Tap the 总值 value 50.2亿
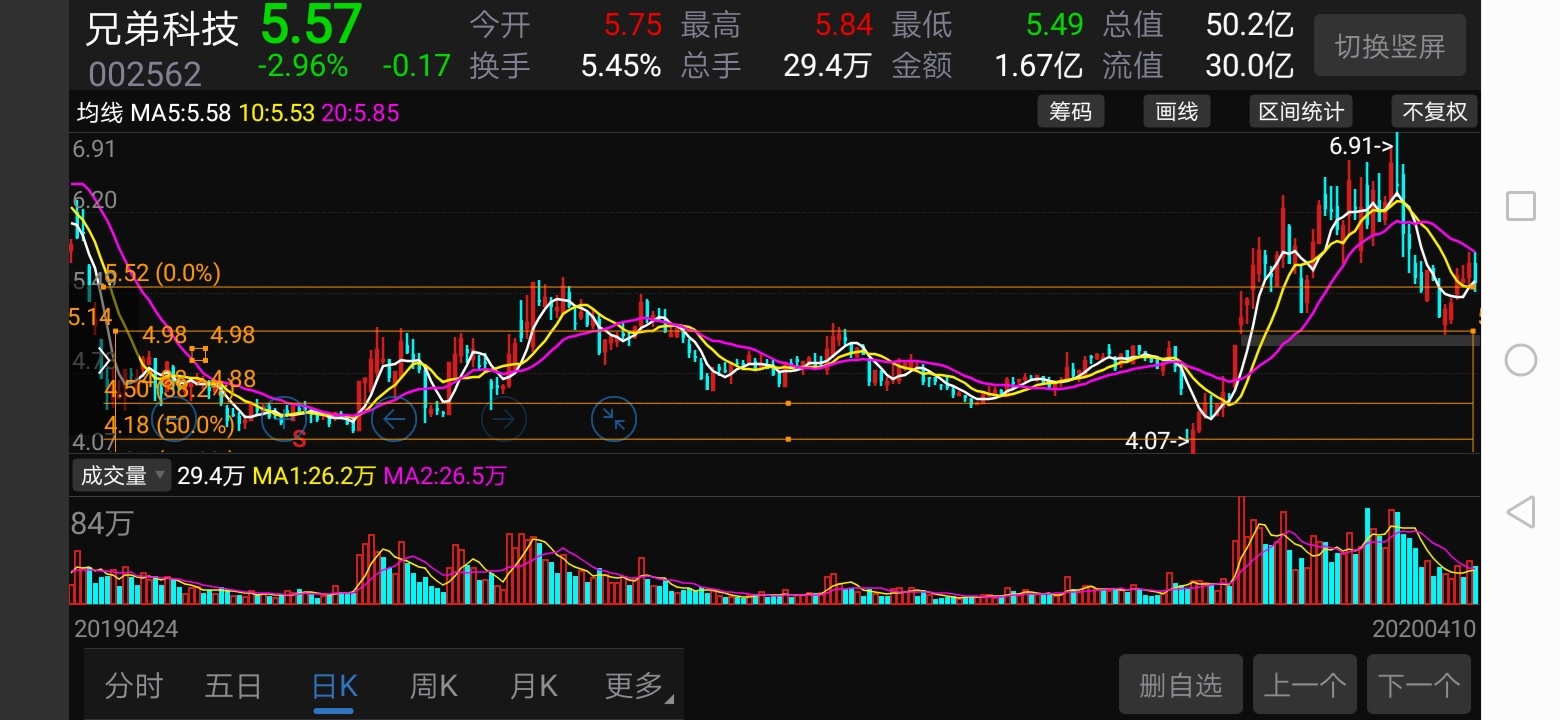Viewport: 1560px width, 720px height. [x=1250, y=25]
